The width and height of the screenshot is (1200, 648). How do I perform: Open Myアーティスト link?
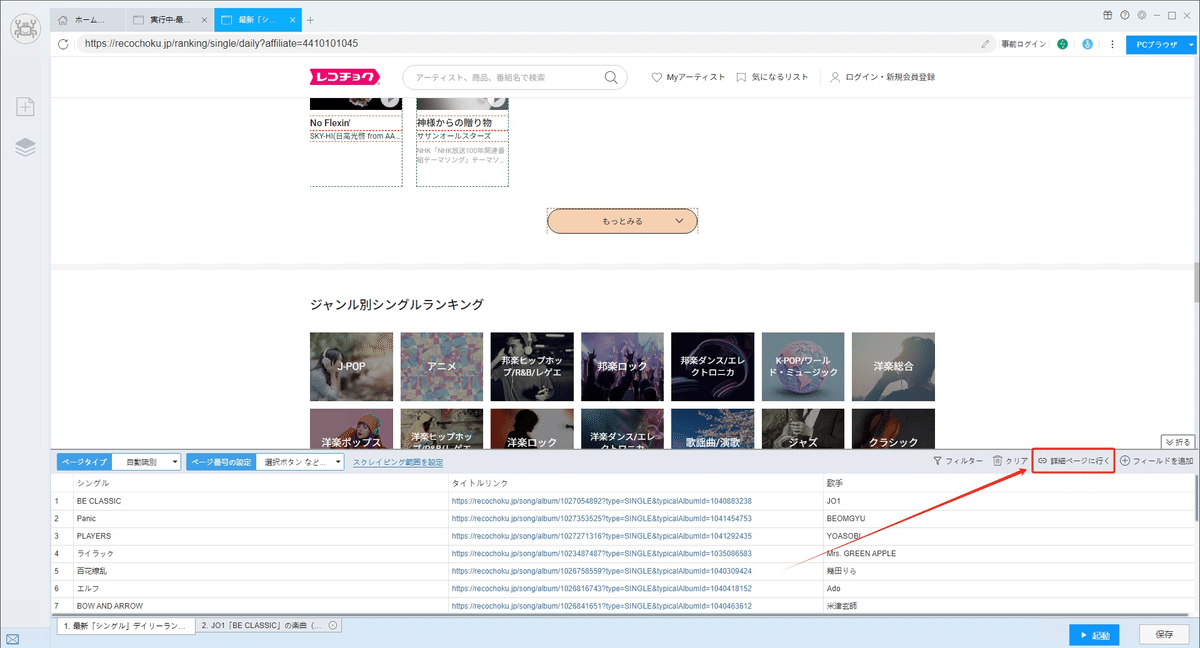(x=688, y=77)
